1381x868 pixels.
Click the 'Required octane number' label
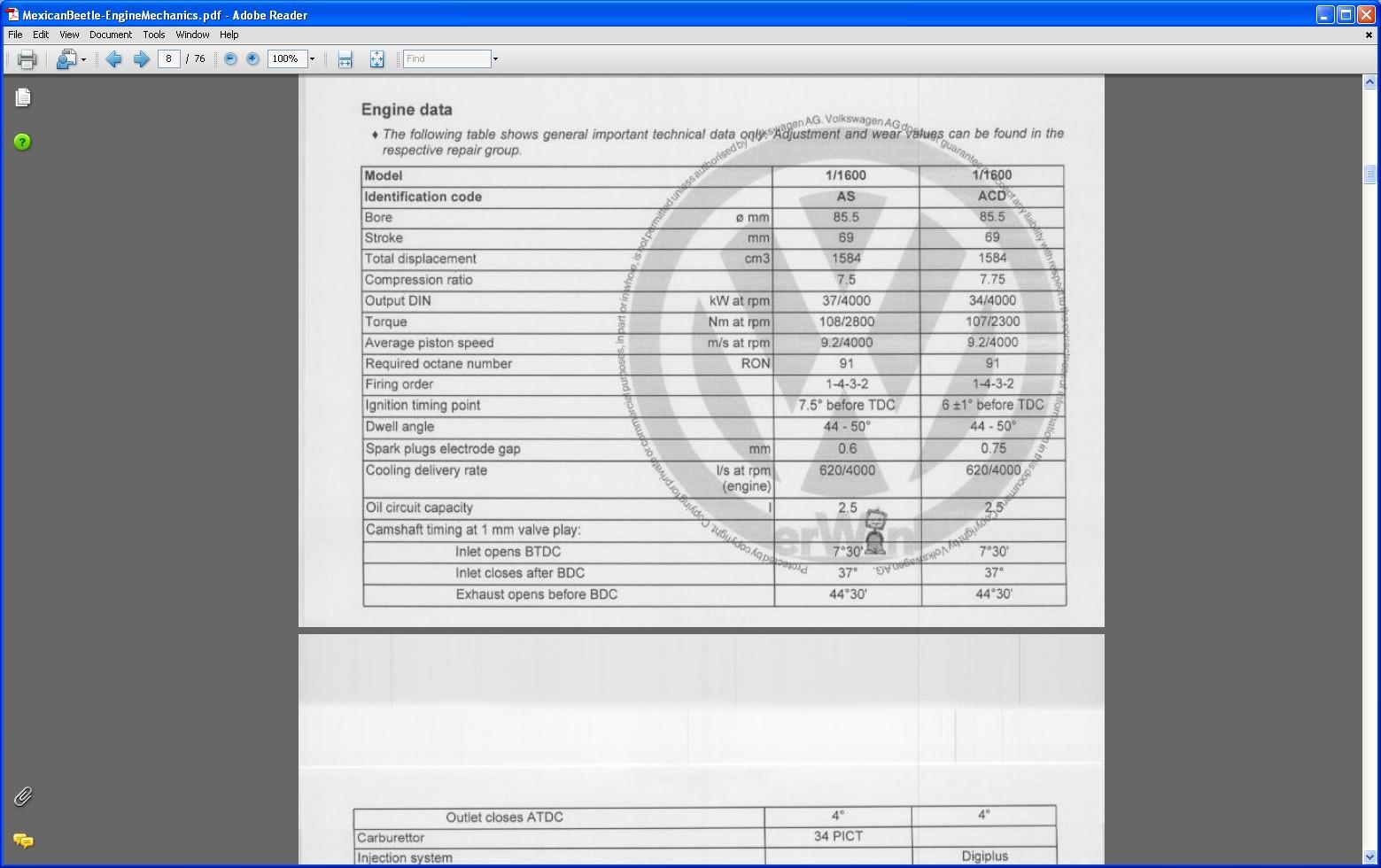pyautogui.click(x=438, y=364)
